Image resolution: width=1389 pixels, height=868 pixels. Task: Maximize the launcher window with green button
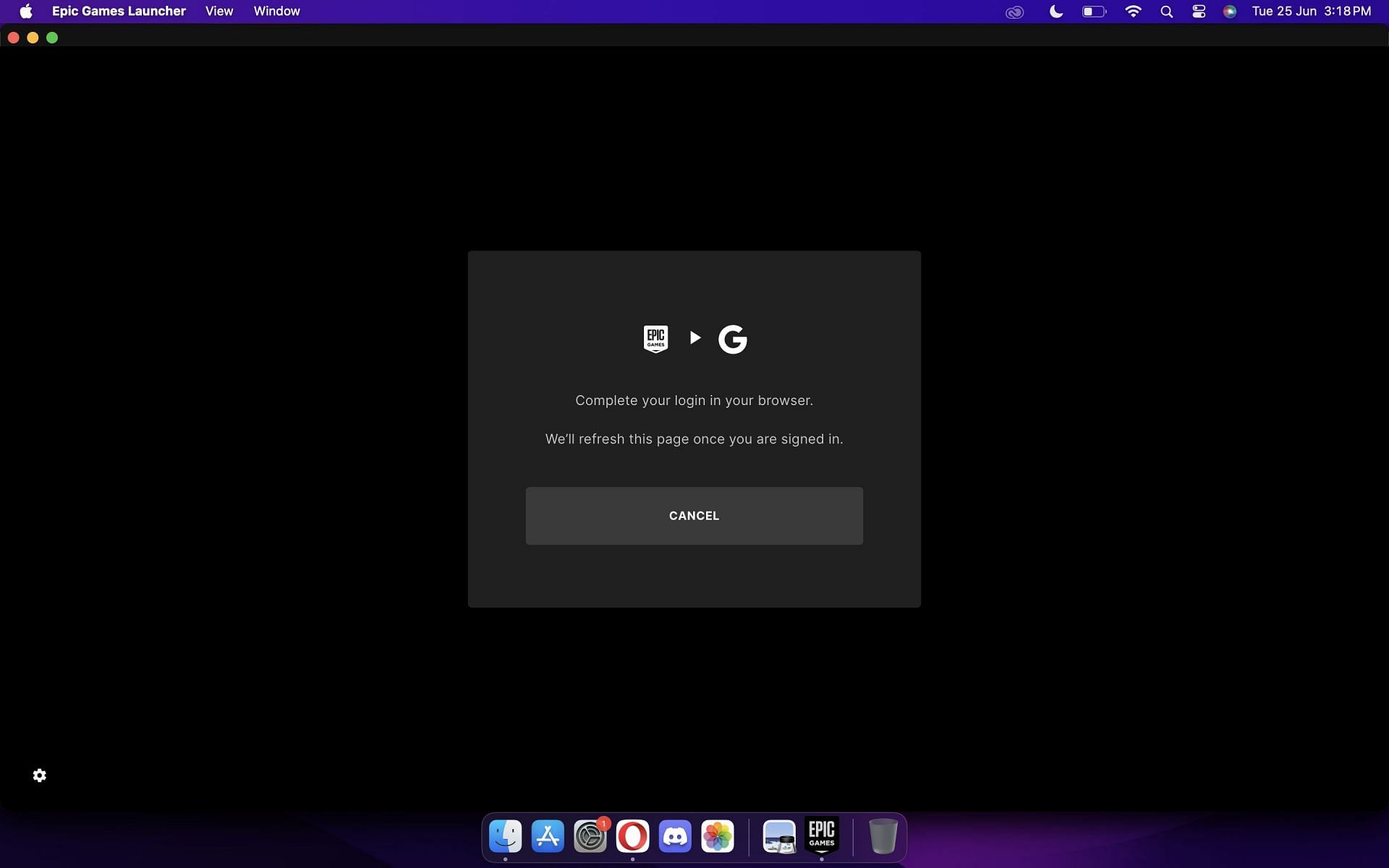point(52,38)
